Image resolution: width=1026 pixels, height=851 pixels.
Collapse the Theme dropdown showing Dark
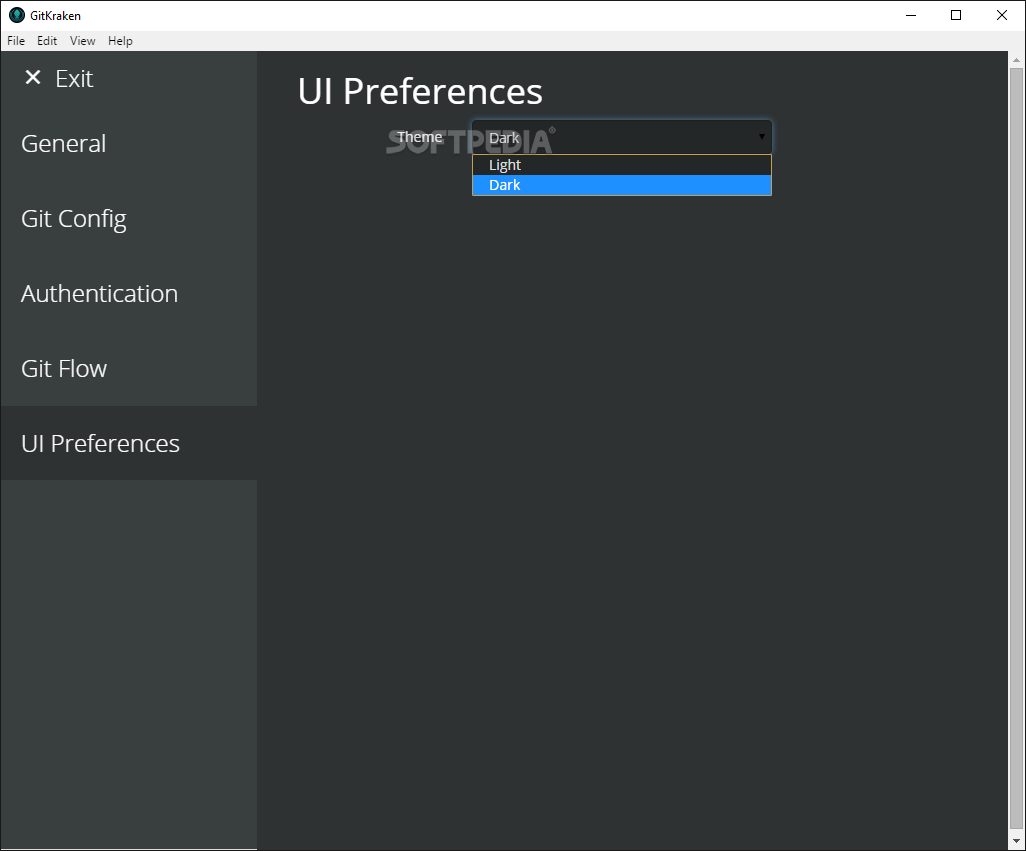[x=622, y=137]
